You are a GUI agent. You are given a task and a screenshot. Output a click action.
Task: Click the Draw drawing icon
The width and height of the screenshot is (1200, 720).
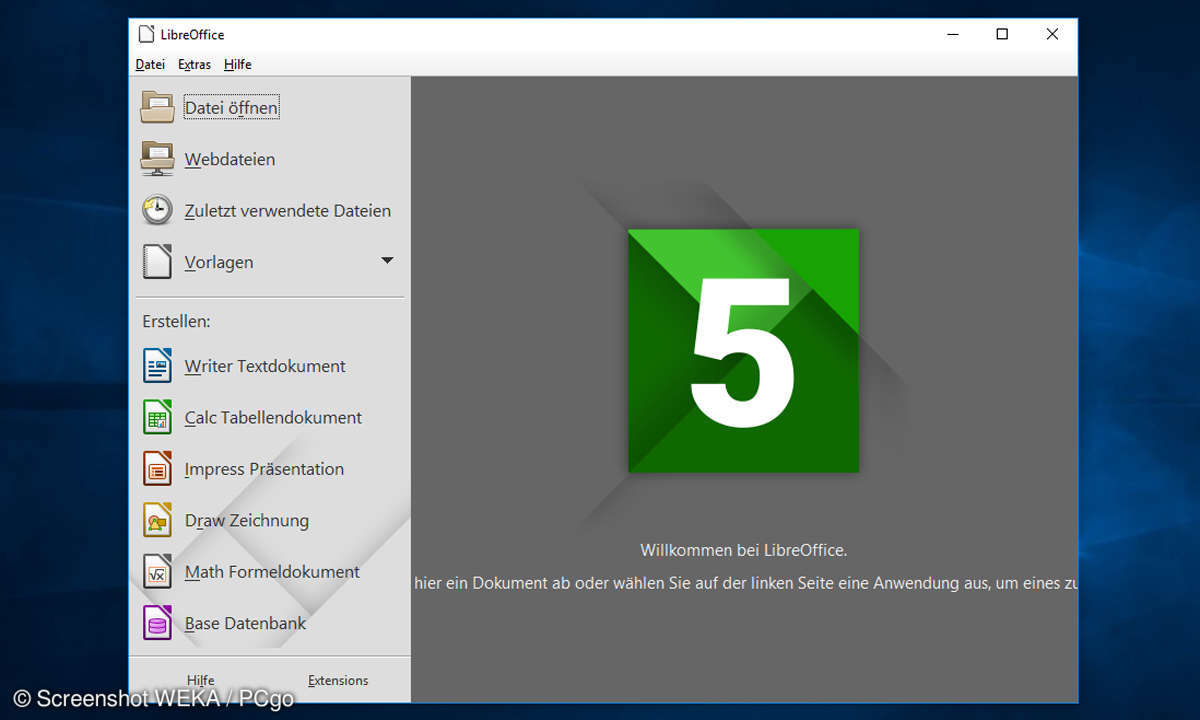point(157,520)
